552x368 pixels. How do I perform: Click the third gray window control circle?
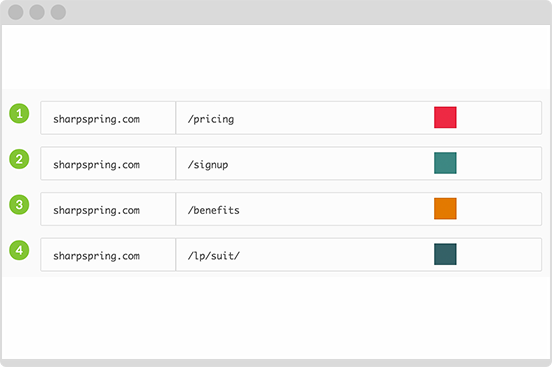coord(58,12)
